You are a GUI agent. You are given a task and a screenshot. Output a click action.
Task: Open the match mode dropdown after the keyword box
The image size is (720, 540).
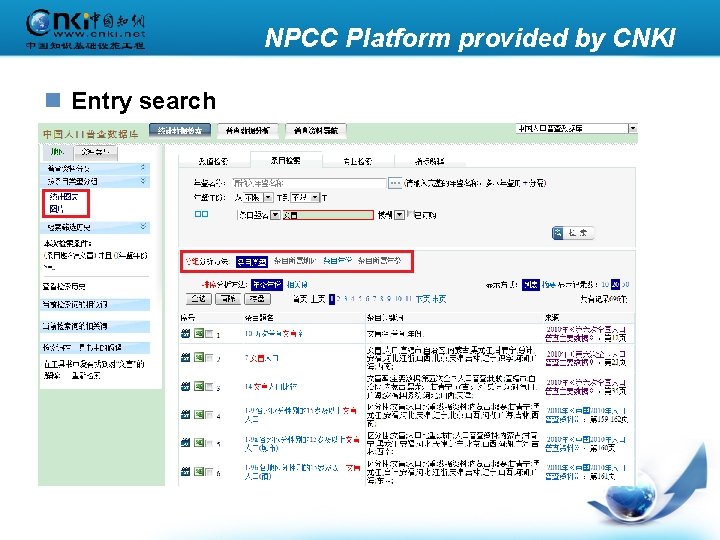pyautogui.click(x=399, y=214)
